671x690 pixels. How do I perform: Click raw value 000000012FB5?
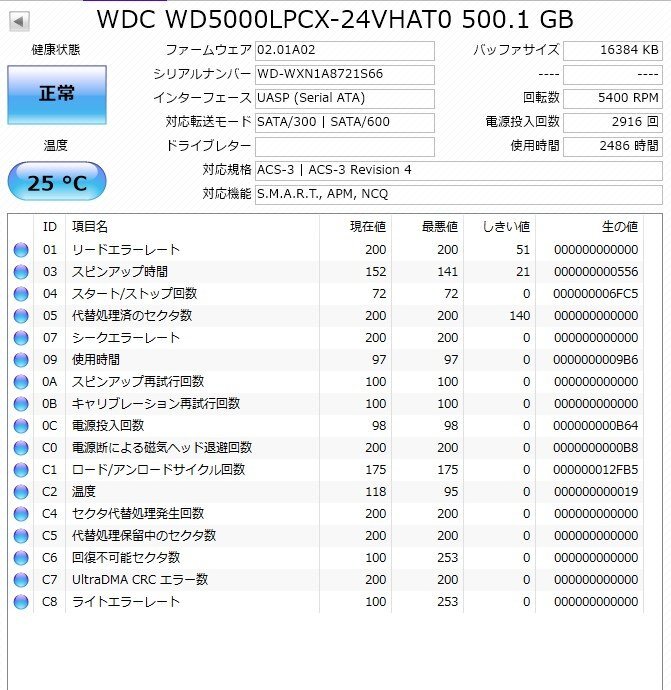pos(596,470)
